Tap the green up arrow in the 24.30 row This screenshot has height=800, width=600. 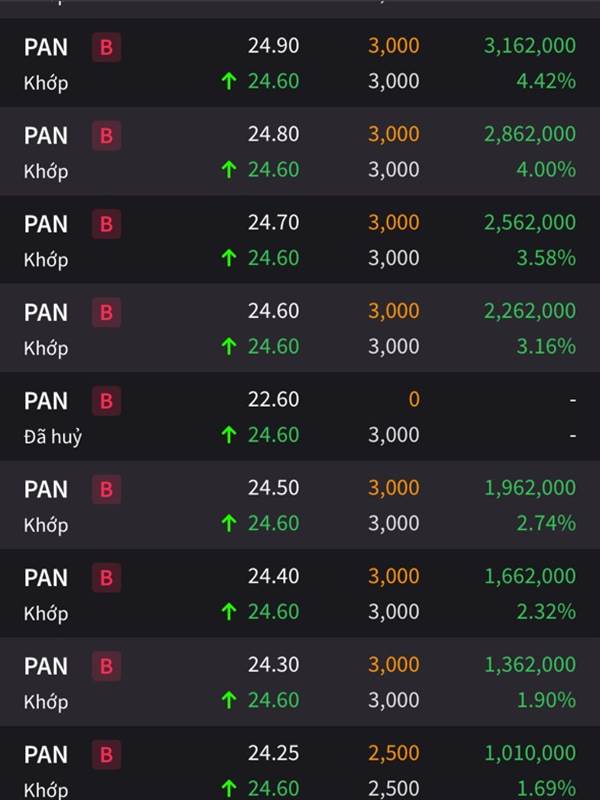pos(229,700)
